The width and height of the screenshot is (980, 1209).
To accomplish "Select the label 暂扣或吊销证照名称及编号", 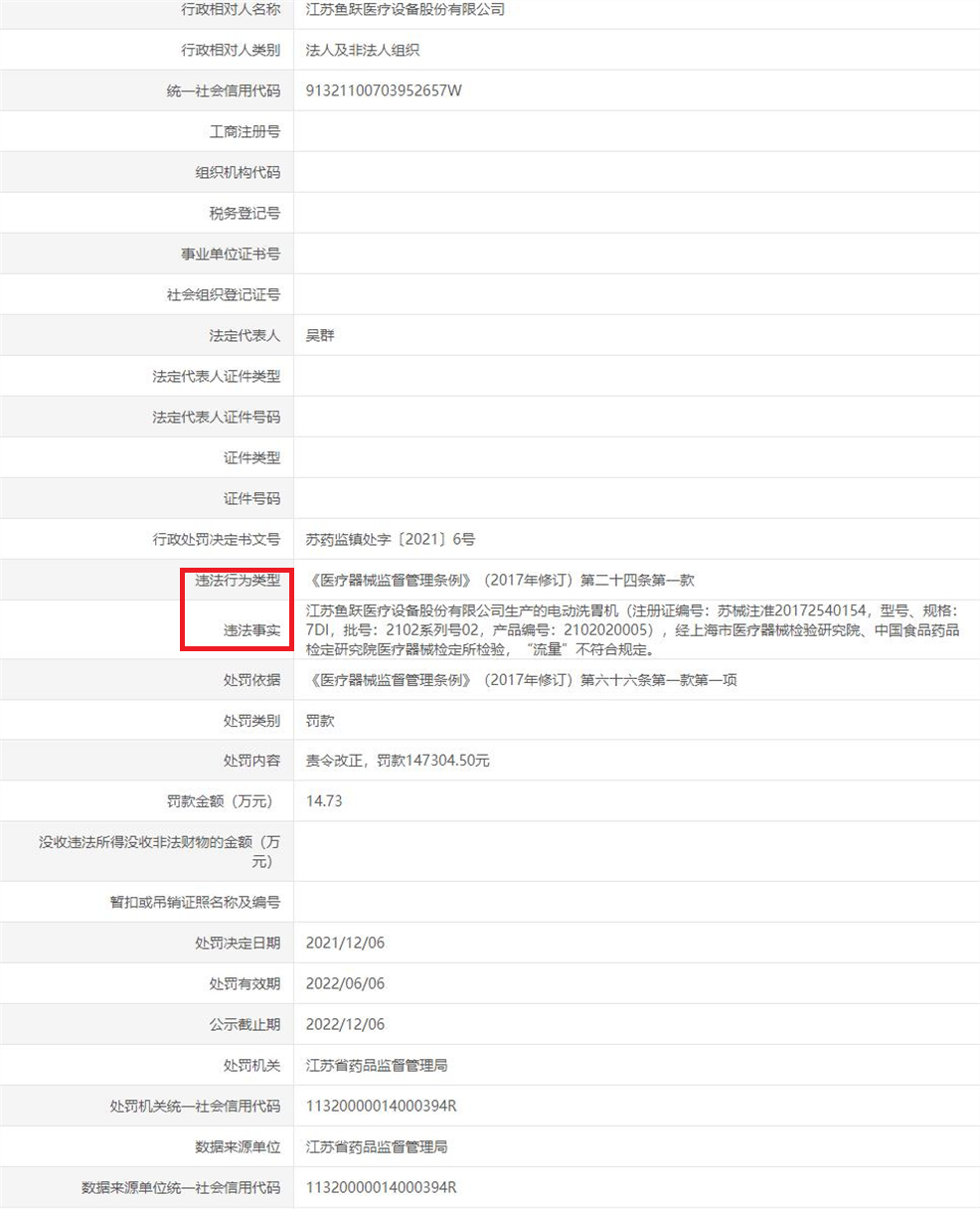I will pos(195,902).
